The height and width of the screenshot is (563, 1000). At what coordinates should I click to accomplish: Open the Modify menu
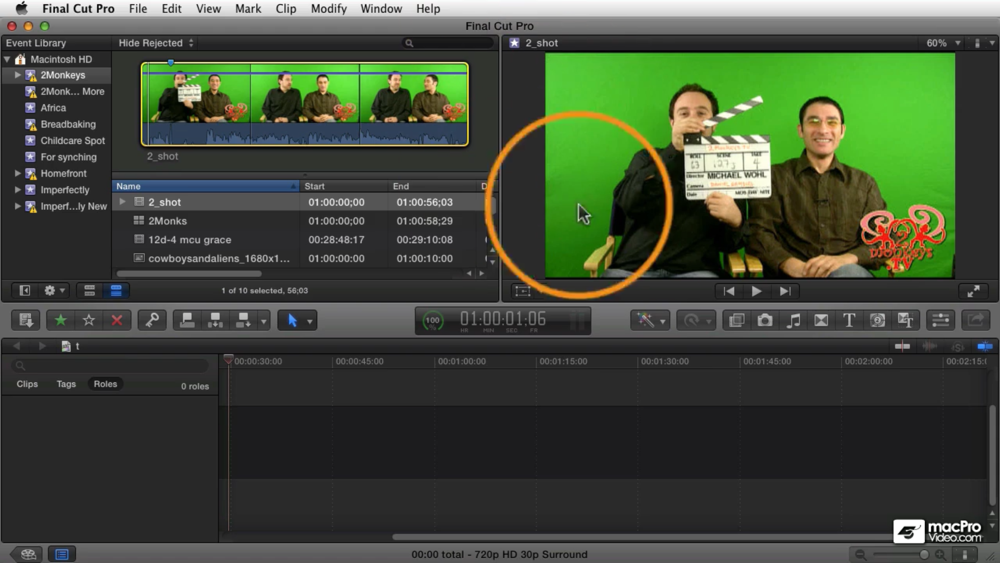pos(328,9)
